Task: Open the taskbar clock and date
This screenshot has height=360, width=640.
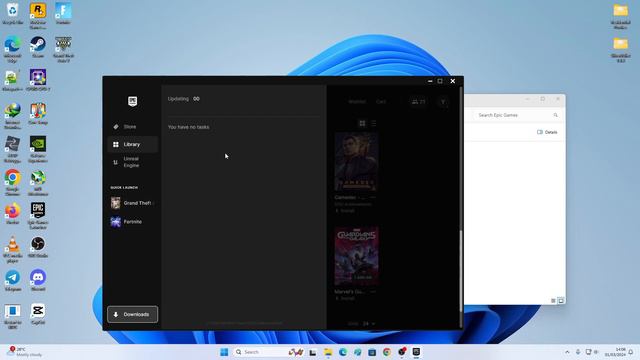Action: click(615, 352)
